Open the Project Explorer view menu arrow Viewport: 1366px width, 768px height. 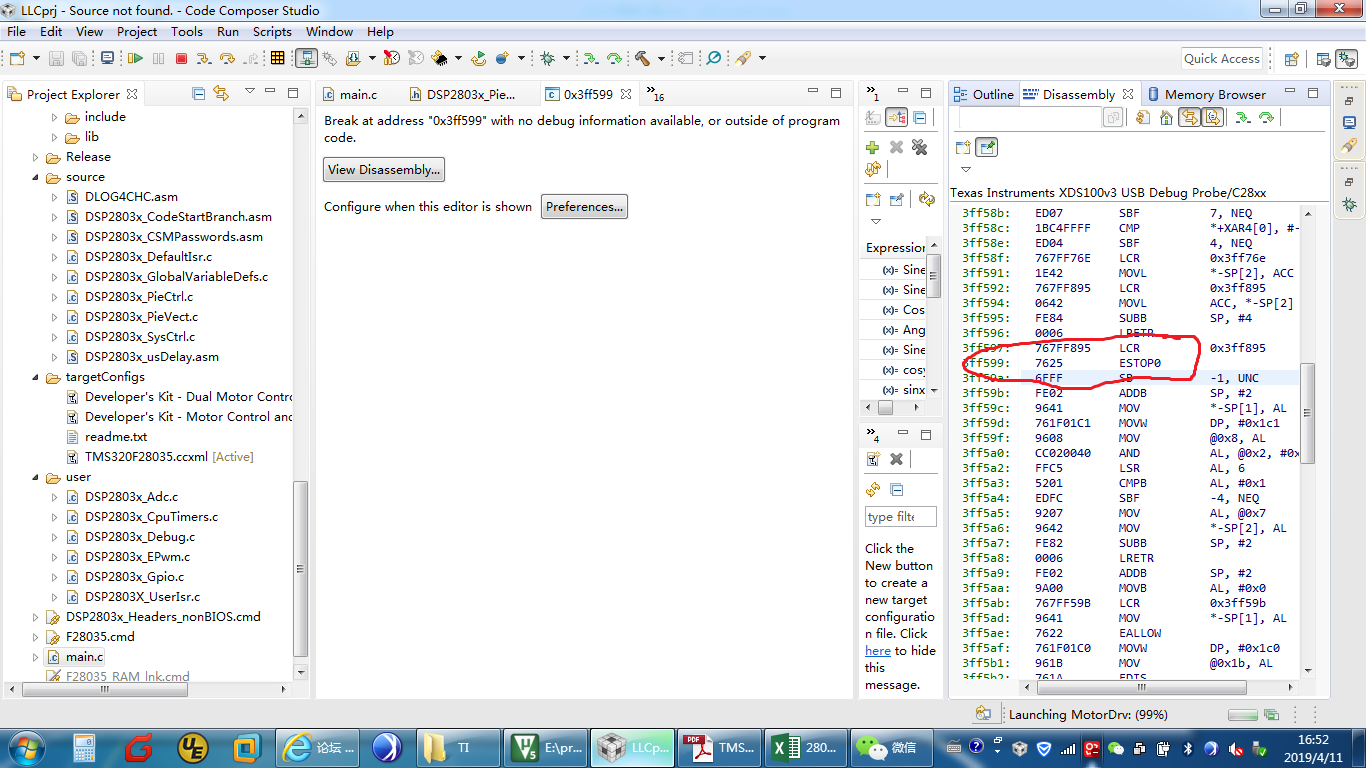pos(249,92)
